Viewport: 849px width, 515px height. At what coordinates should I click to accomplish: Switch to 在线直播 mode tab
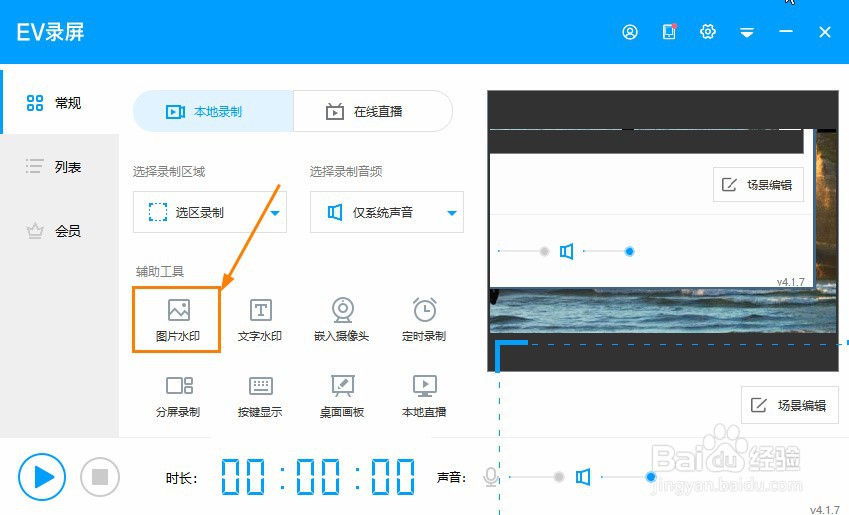click(373, 112)
